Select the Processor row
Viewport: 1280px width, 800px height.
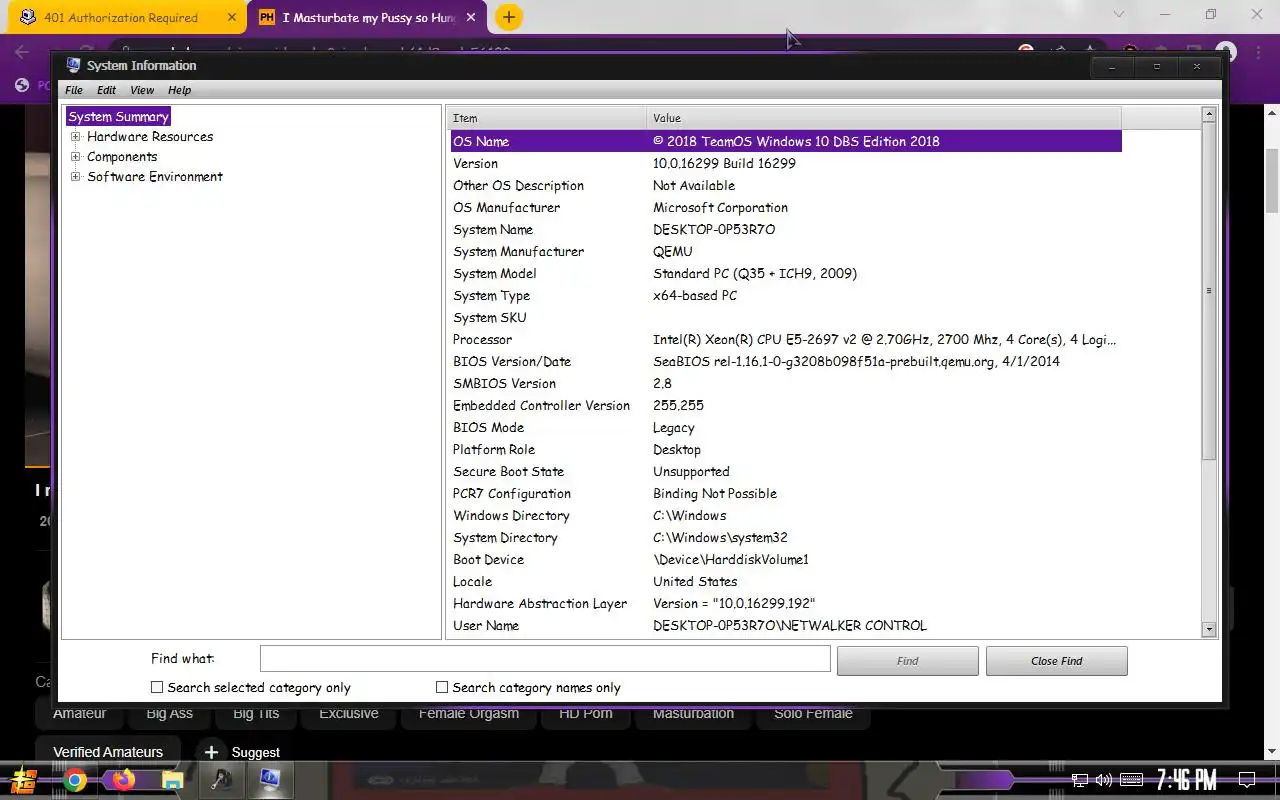[x=786, y=339]
